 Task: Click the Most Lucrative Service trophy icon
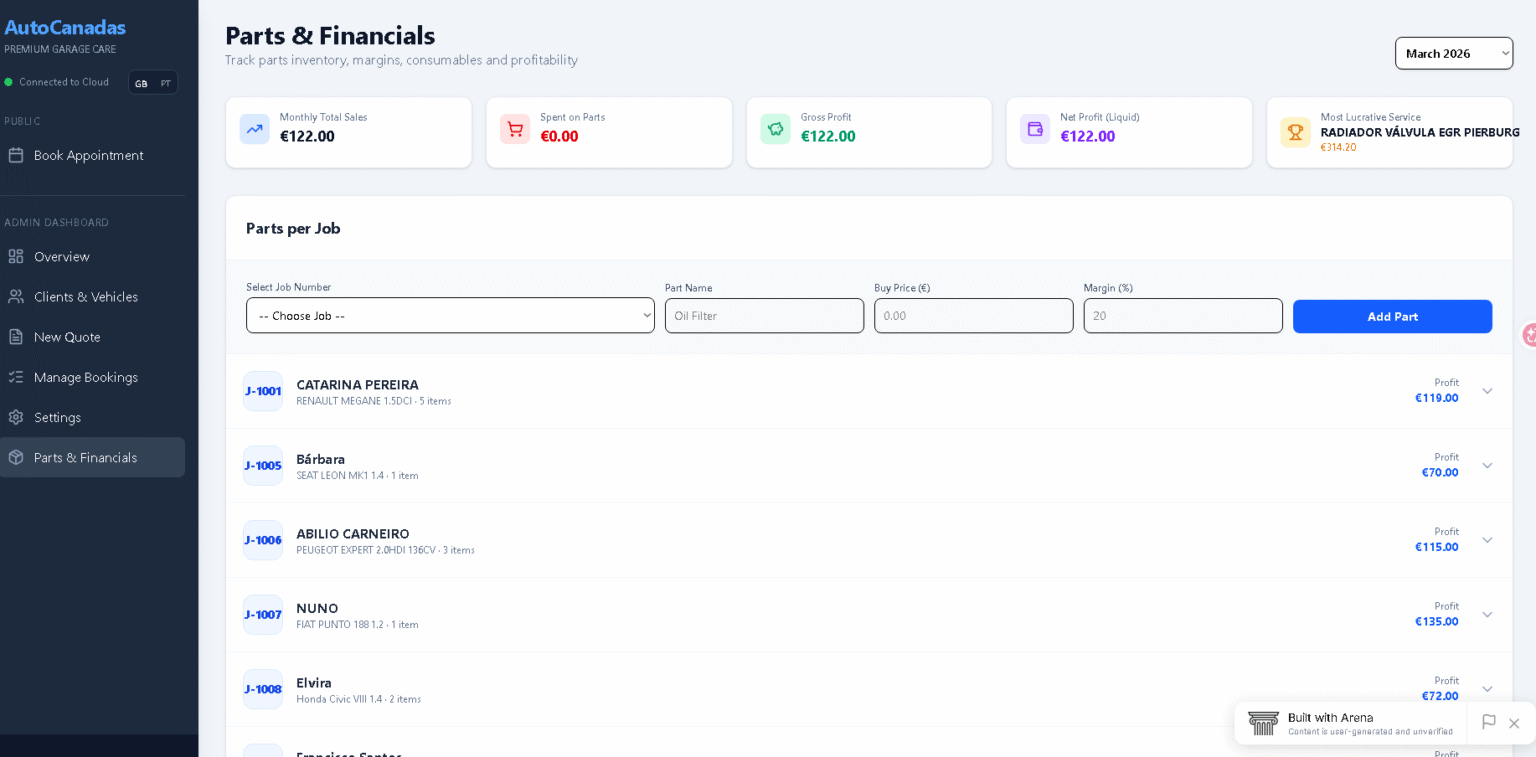tap(1295, 132)
